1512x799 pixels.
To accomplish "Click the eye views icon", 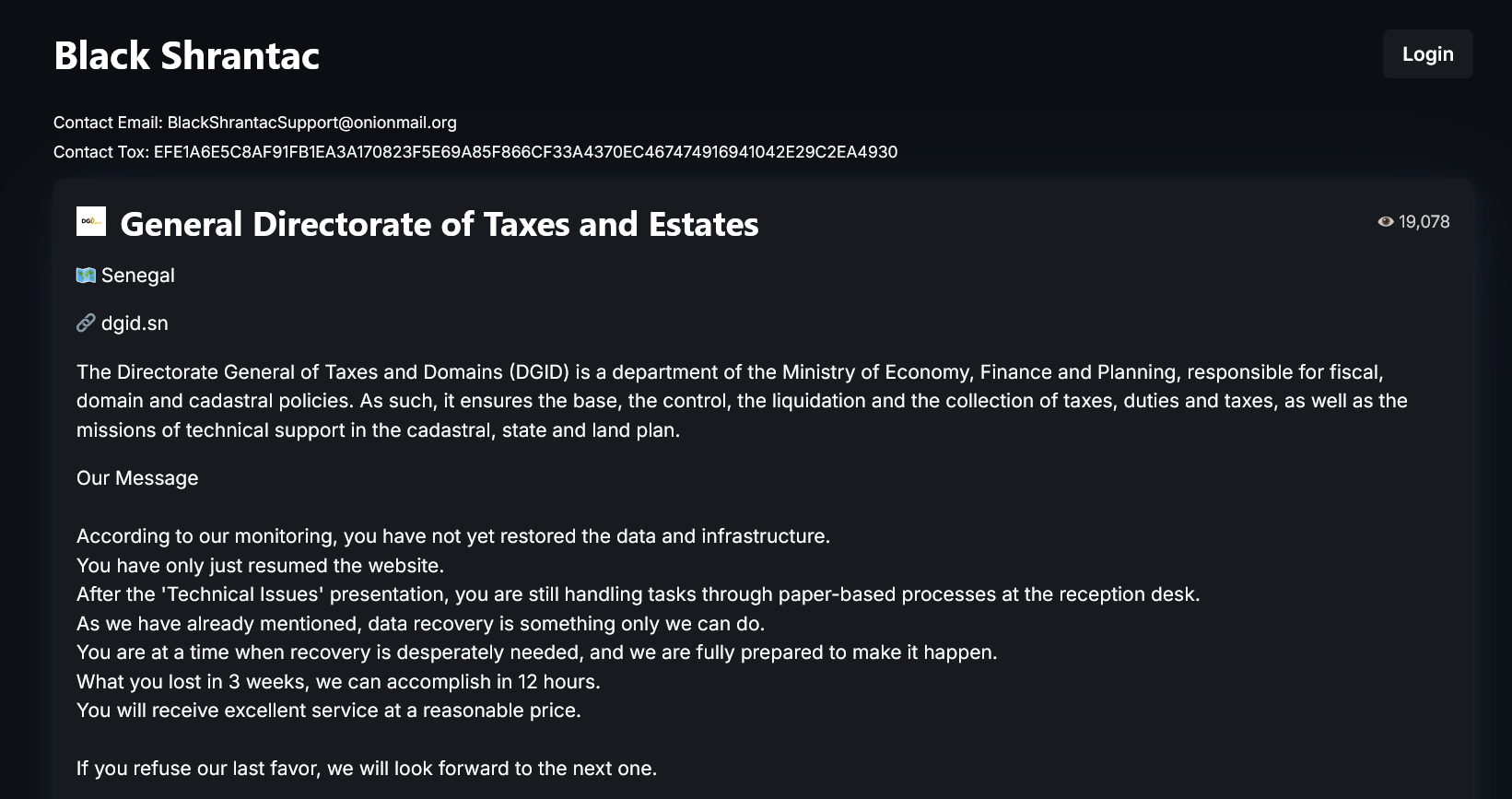I will (x=1385, y=222).
